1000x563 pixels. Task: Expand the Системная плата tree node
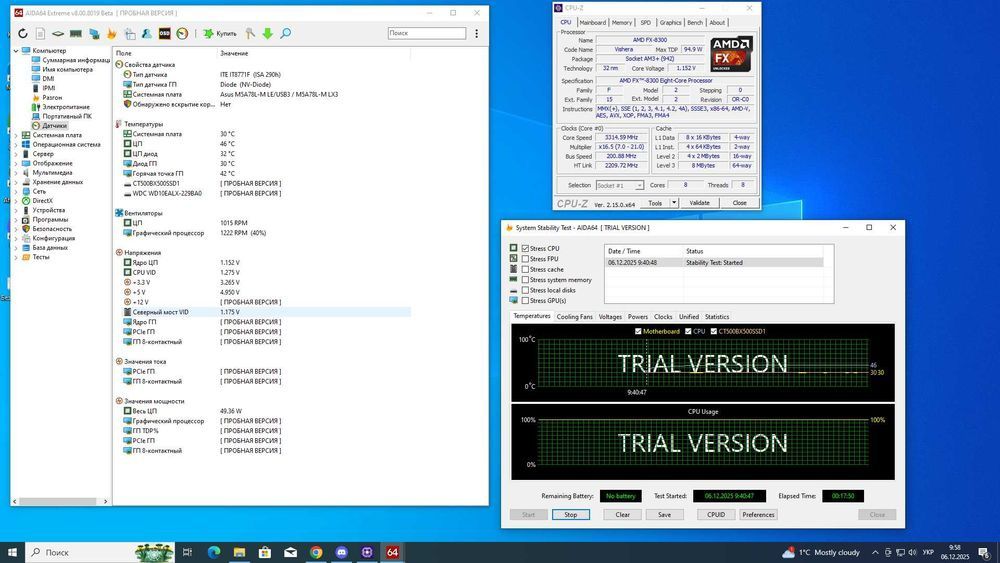click(16, 135)
